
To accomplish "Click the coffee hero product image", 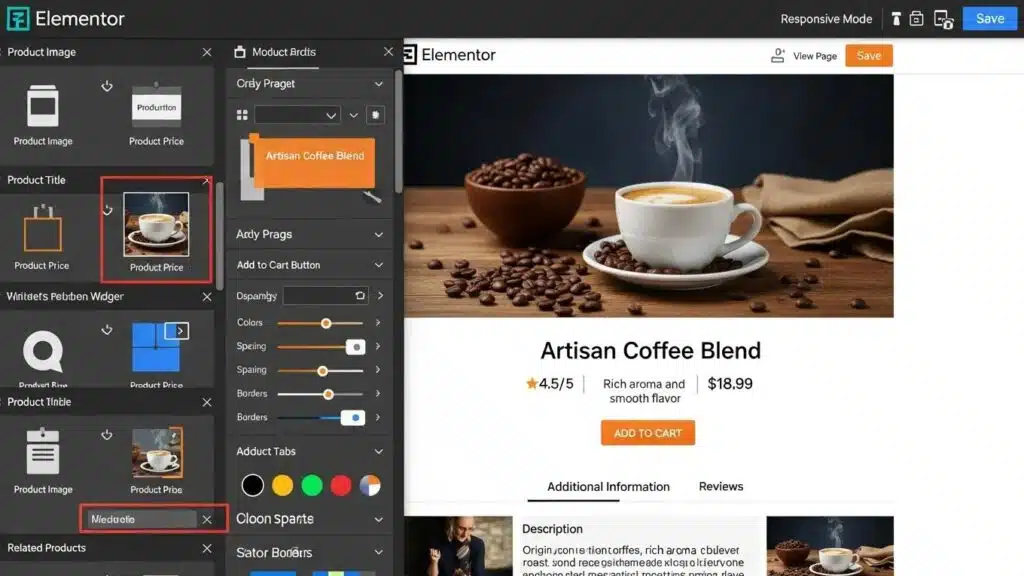I will tap(648, 196).
